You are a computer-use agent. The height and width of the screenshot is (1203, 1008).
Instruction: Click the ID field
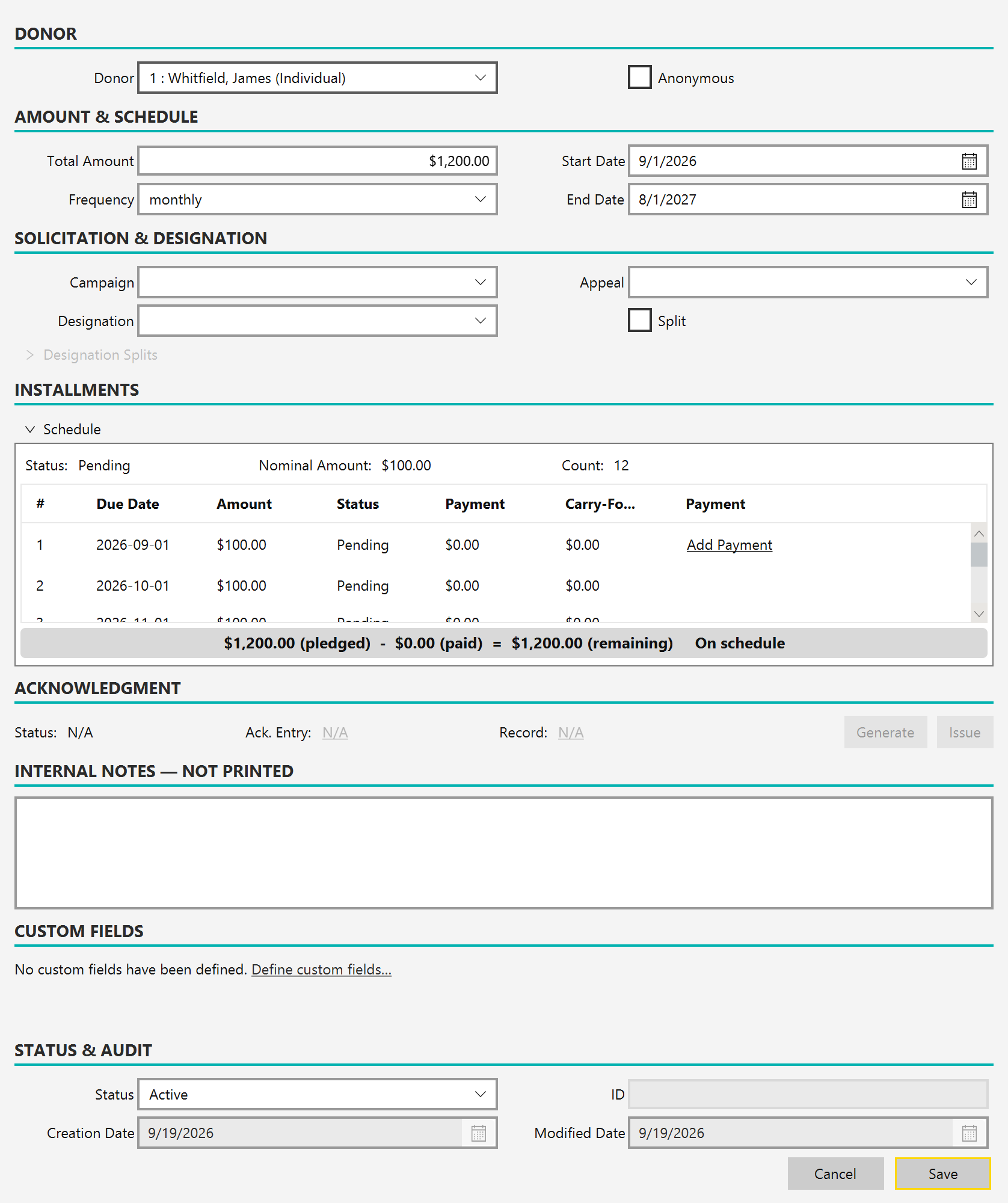point(808,1094)
